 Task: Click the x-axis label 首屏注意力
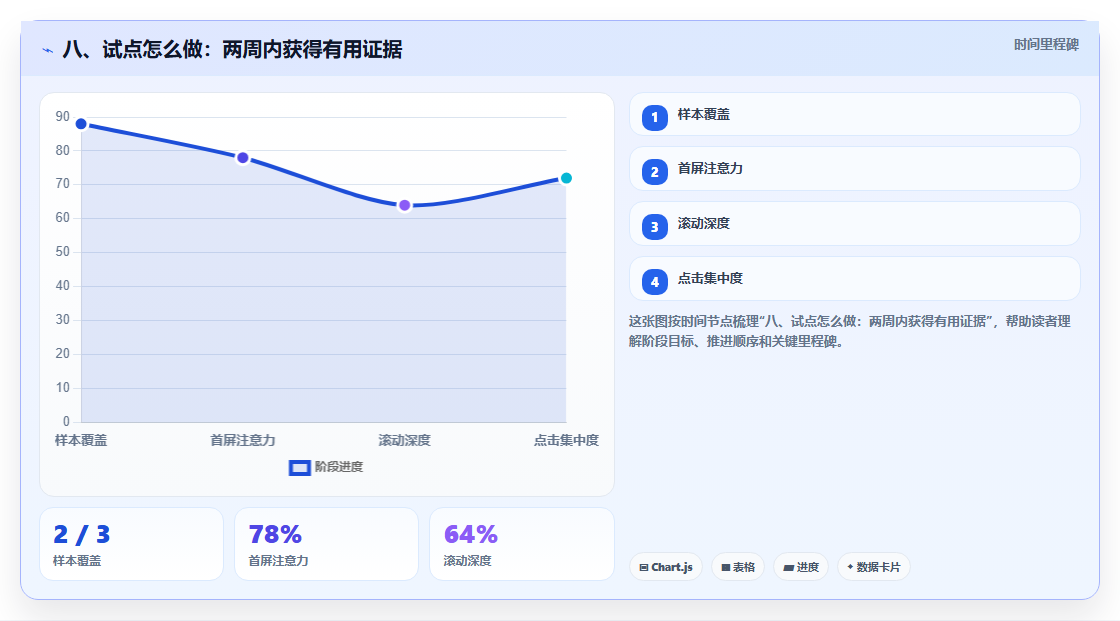[x=243, y=441]
